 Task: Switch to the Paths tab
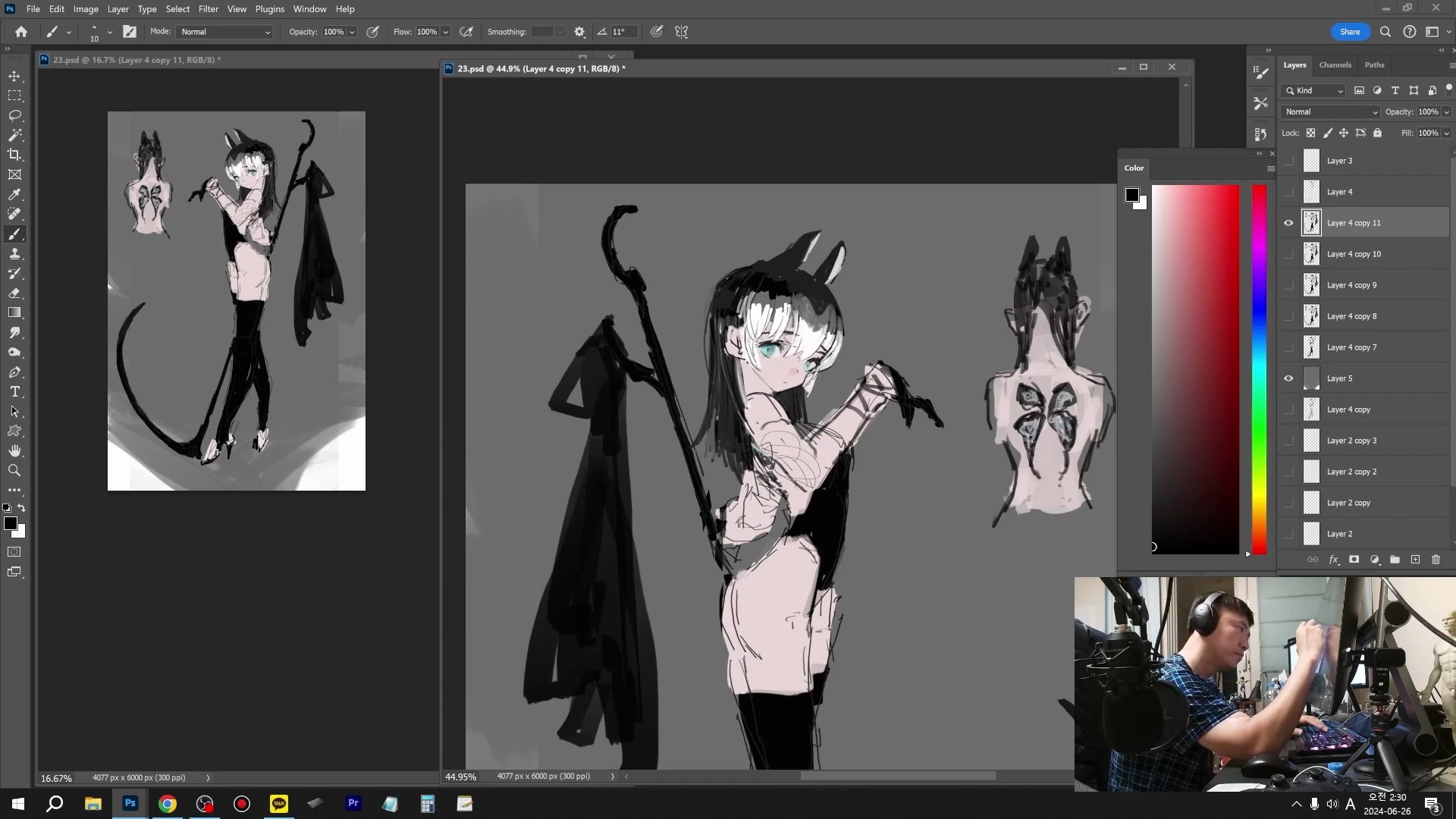[x=1373, y=64]
